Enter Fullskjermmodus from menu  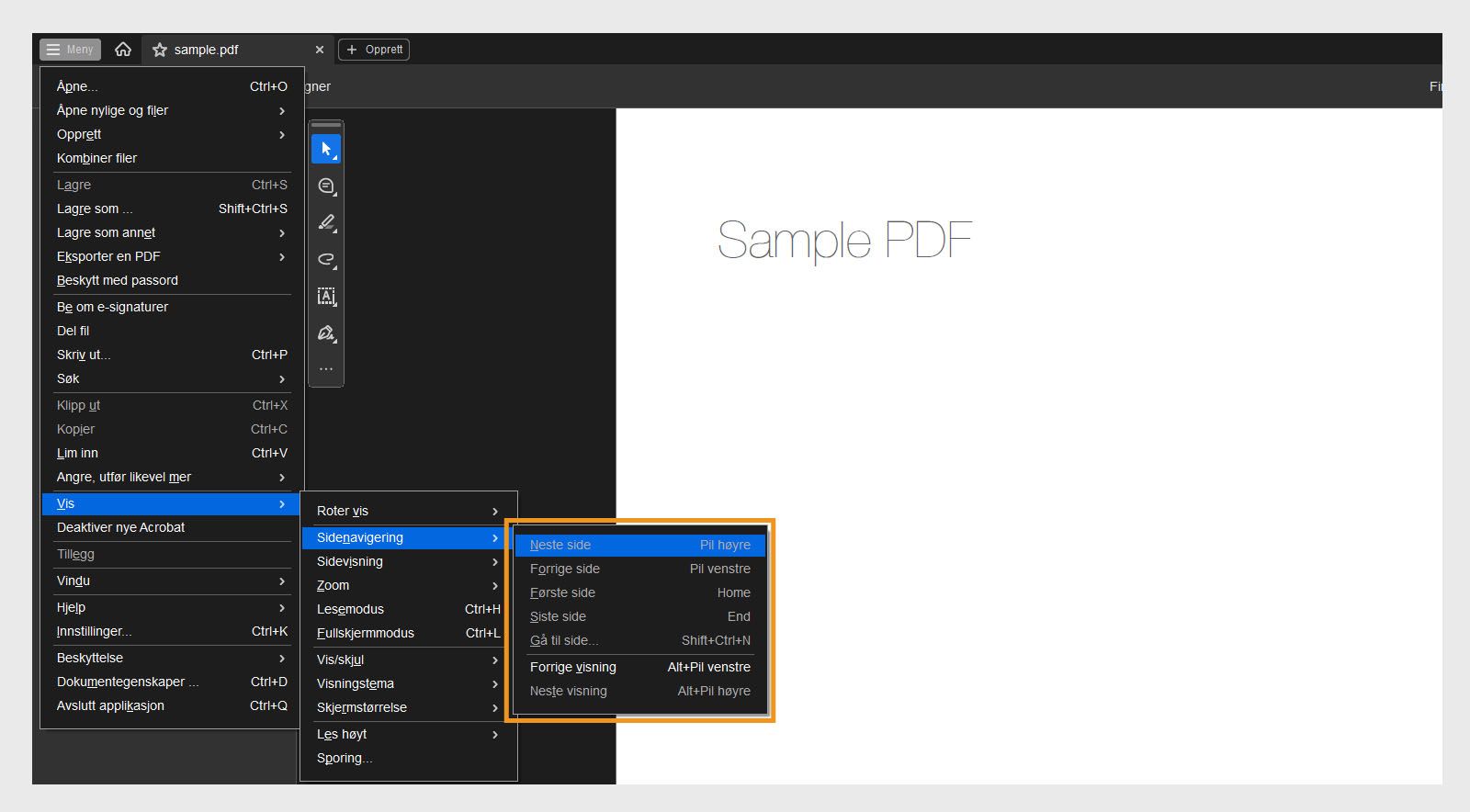click(408, 633)
